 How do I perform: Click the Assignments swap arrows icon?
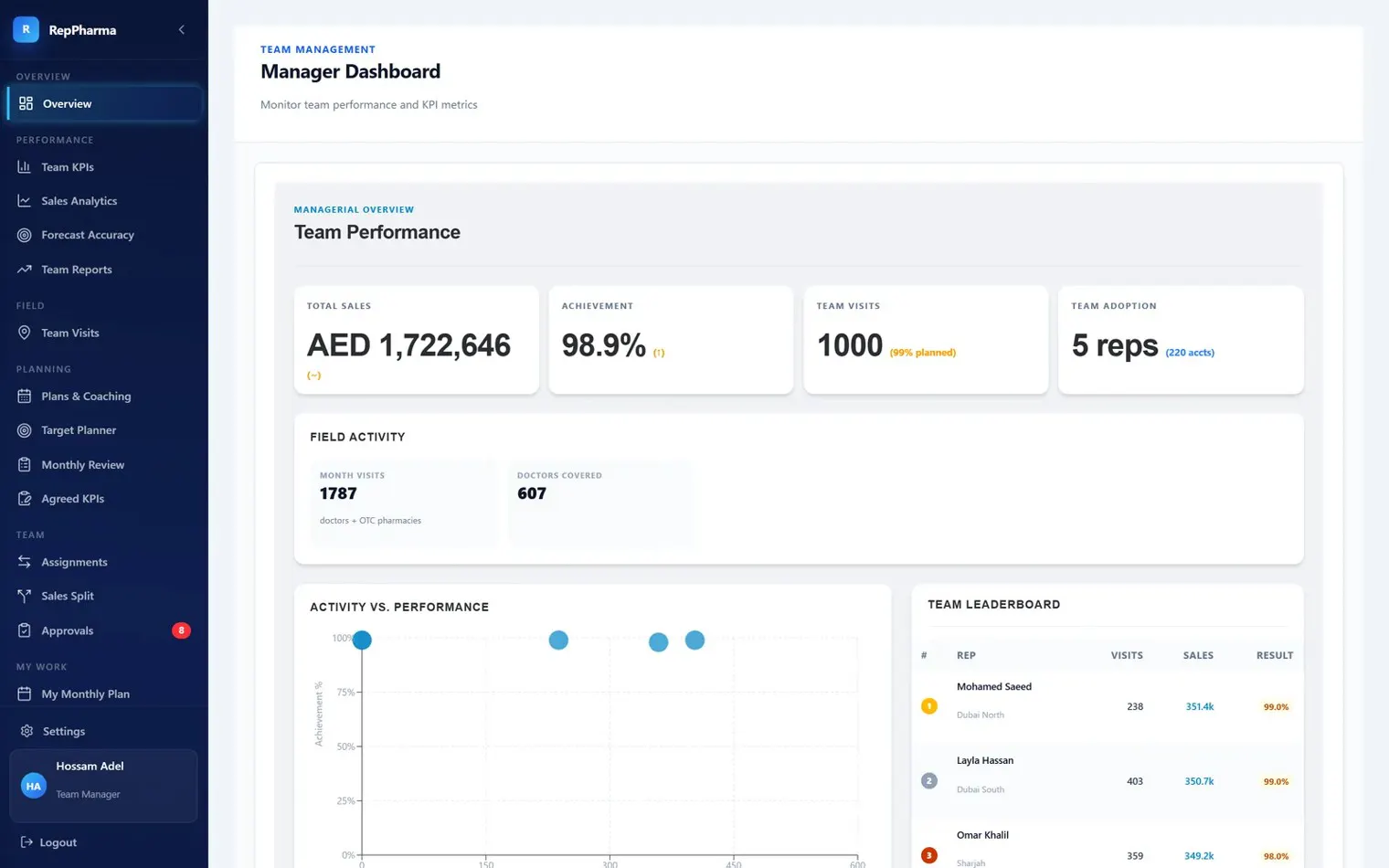pyautogui.click(x=25, y=562)
